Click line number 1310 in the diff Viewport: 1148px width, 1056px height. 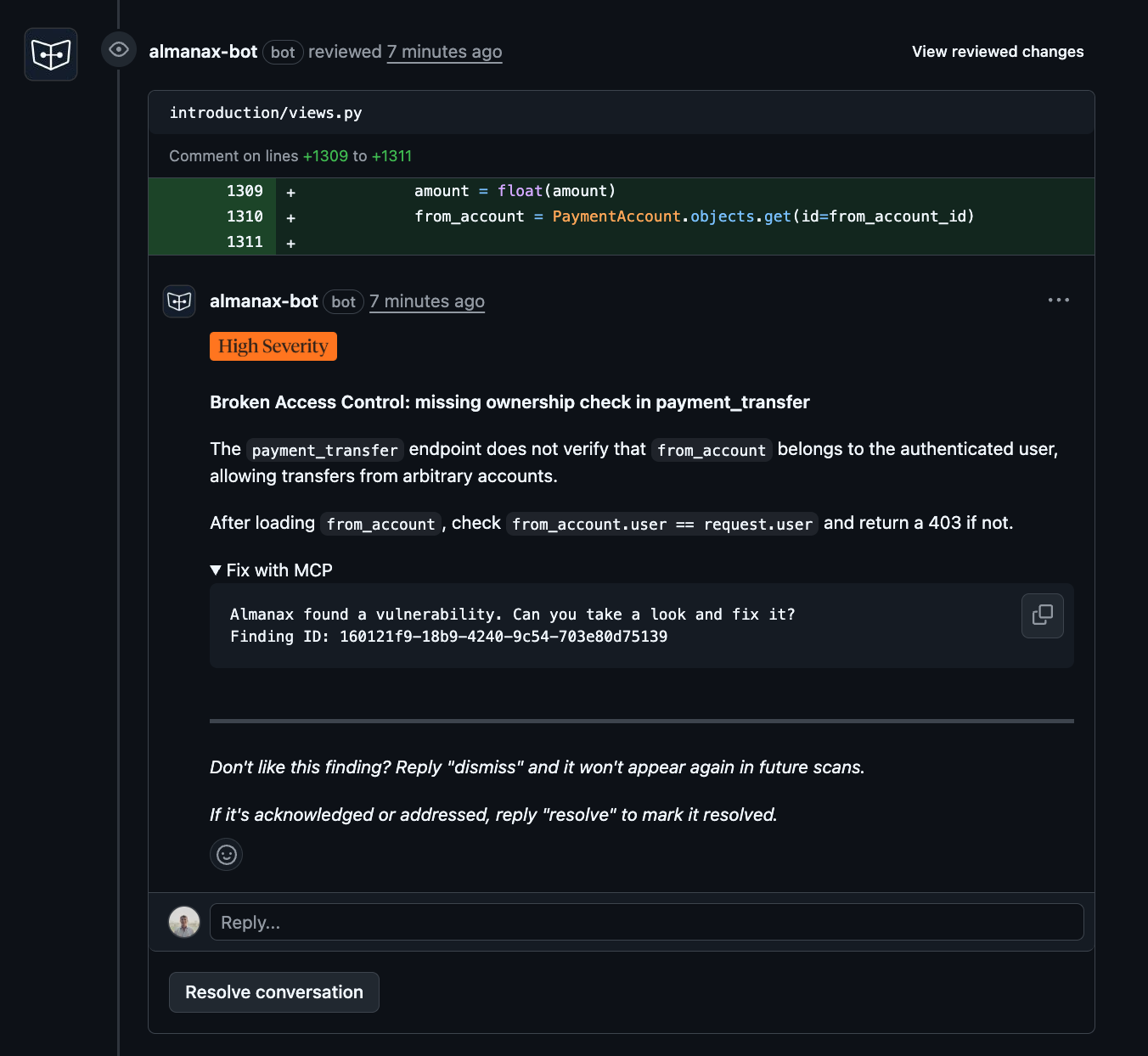point(245,216)
